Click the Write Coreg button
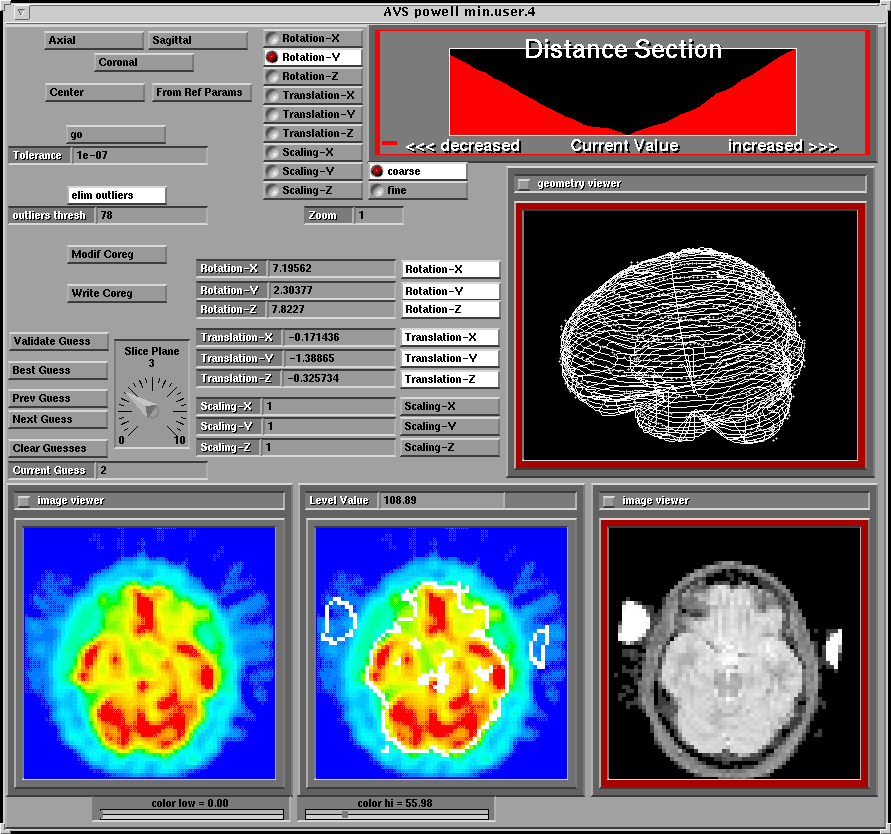The height and width of the screenshot is (834, 891). [x=116, y=294]
